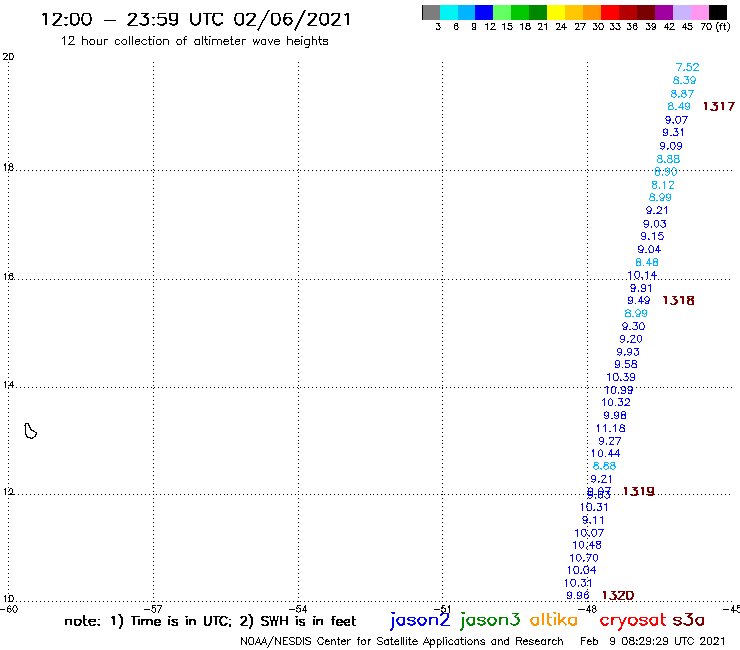This screenshot has width=740, height=650.
Task: Click the wave height value 9.11
Action: pos(593,520)
